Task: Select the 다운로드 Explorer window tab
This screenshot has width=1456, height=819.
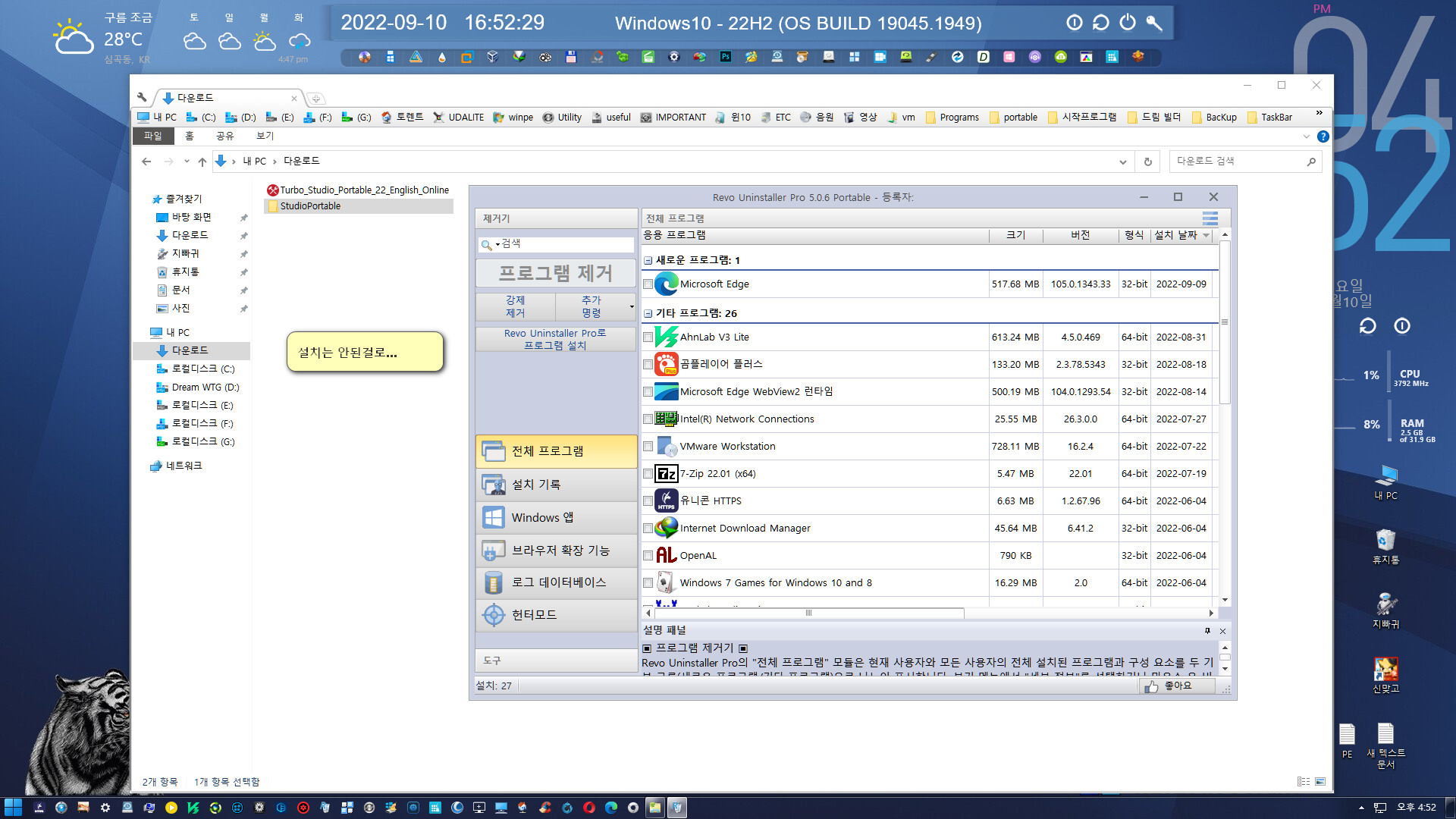Action: [x=227, y=98]
